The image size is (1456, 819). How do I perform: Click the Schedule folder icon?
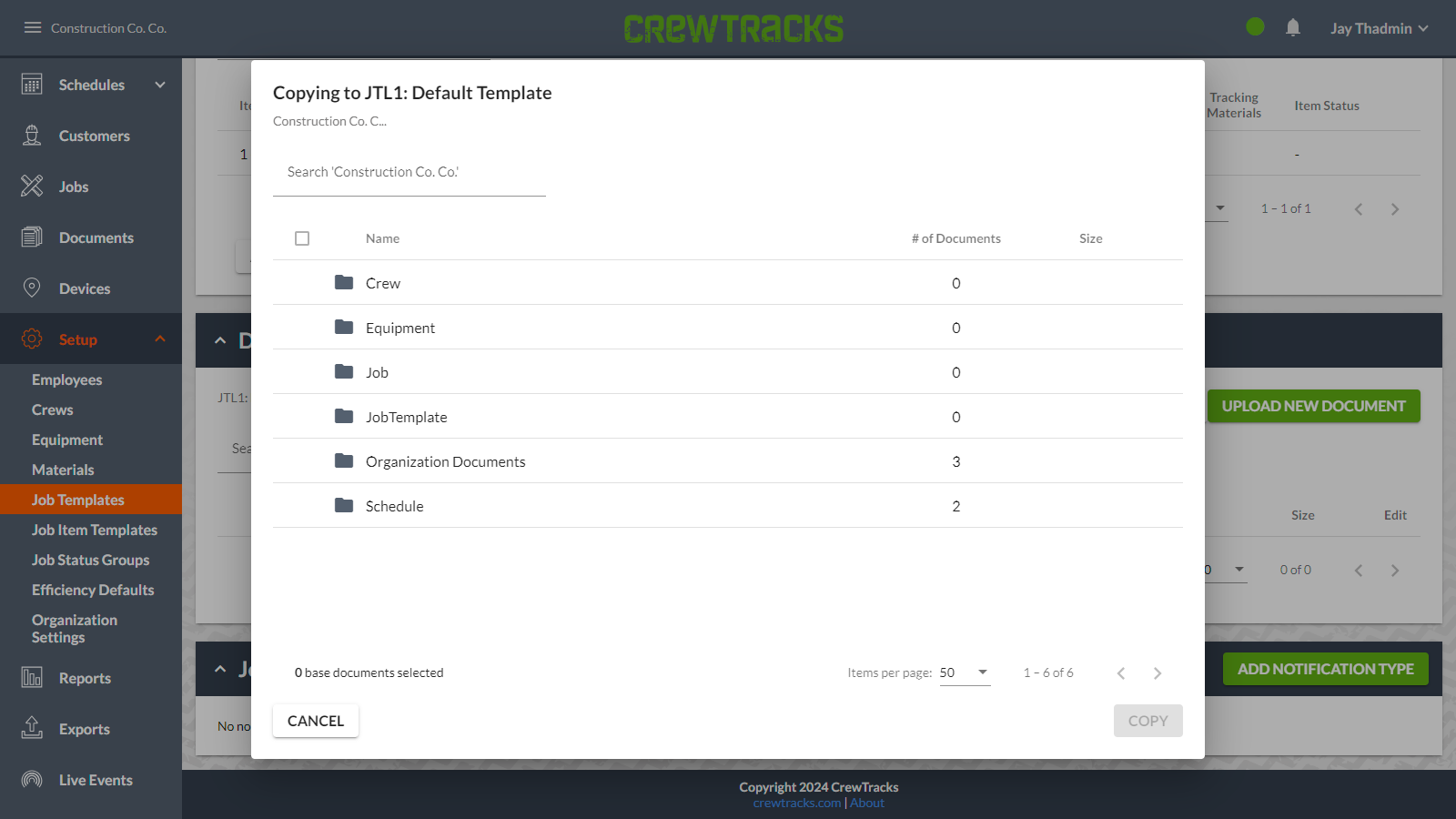pos(344,505)
